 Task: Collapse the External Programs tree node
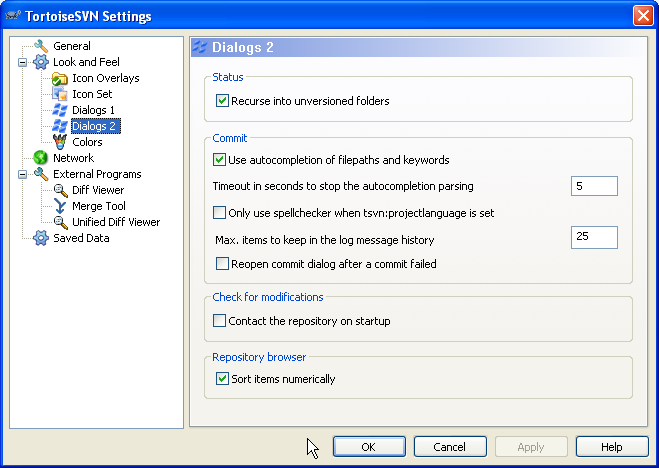[23, 174]
